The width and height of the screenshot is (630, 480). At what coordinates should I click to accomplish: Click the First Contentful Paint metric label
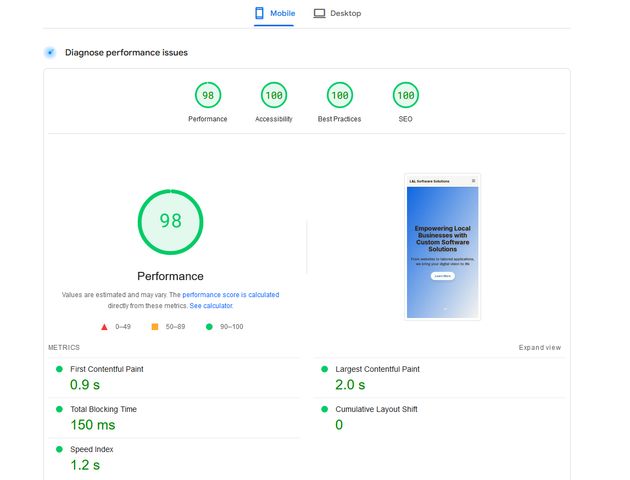[106, 369]
